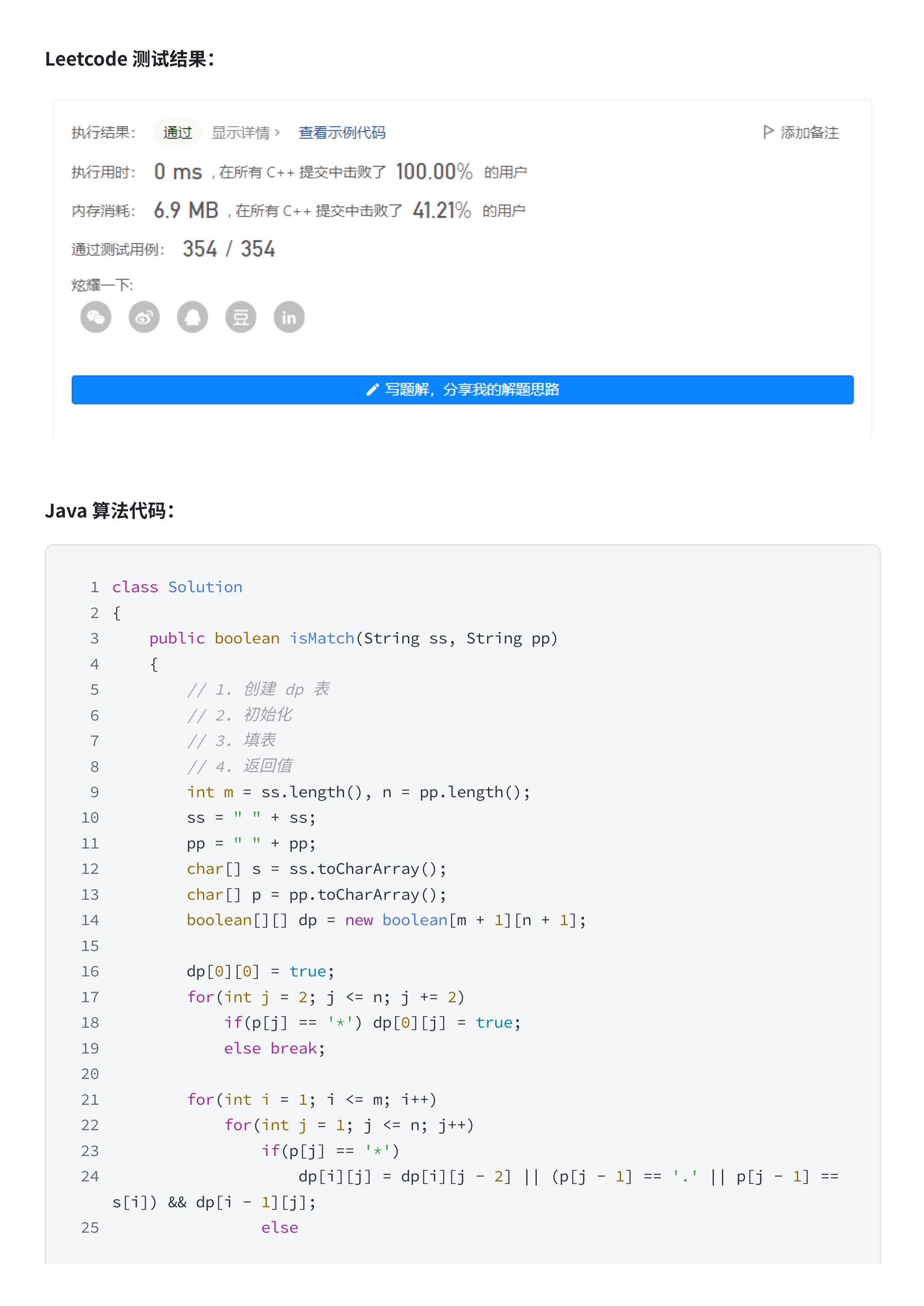Click the LinkedIn share icon
Viewport: 924px width, 1306px height.
point(289,317)
